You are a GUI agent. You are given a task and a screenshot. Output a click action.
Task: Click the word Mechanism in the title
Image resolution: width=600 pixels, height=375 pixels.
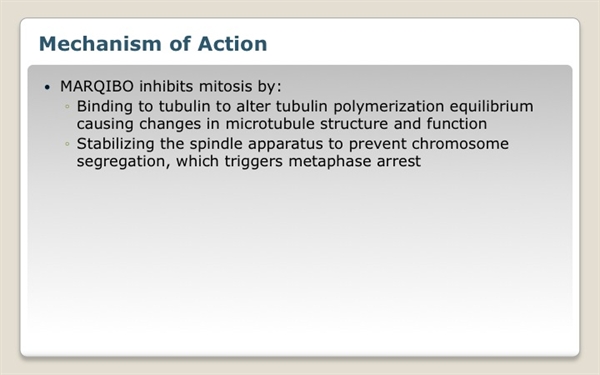click(x=100, y=44)
